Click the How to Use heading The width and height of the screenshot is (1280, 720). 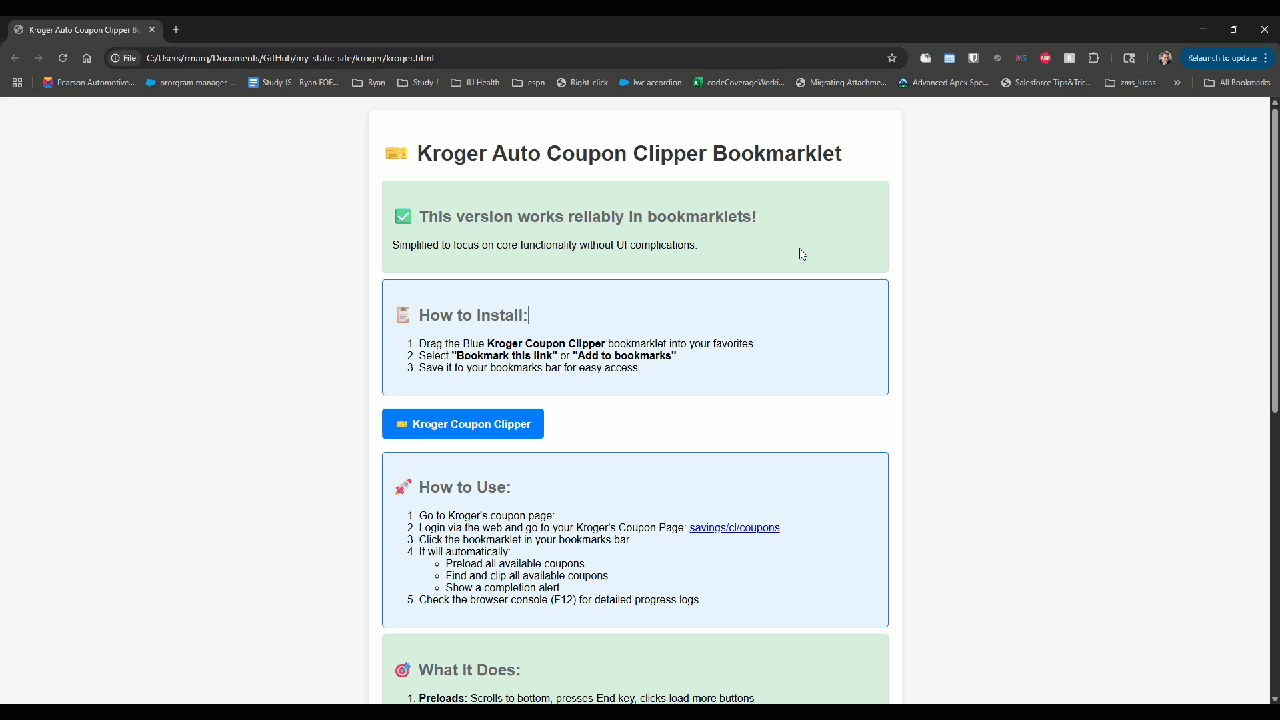click(x=452, y=487)
